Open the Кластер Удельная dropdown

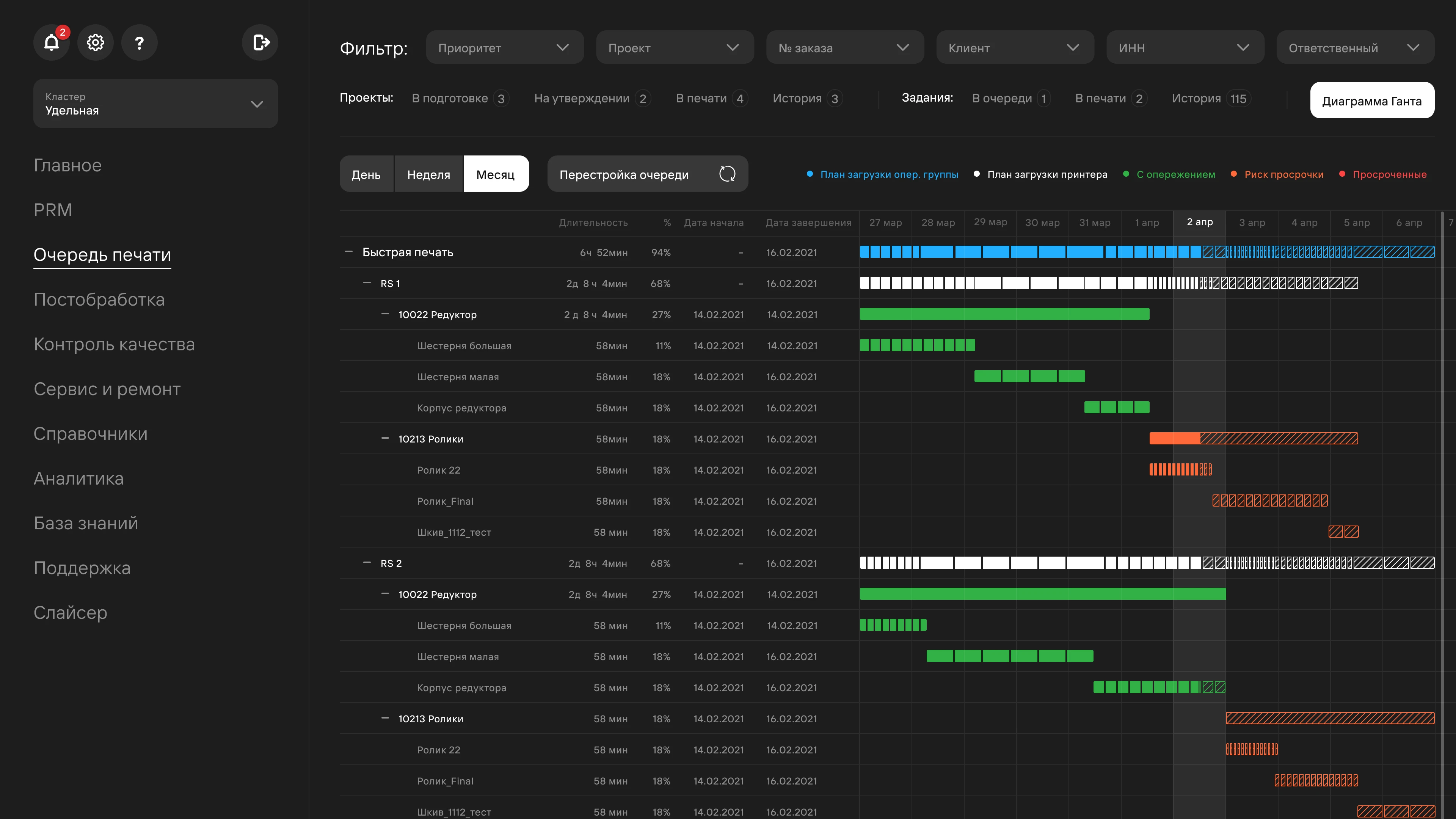click(x=155, y=104)
